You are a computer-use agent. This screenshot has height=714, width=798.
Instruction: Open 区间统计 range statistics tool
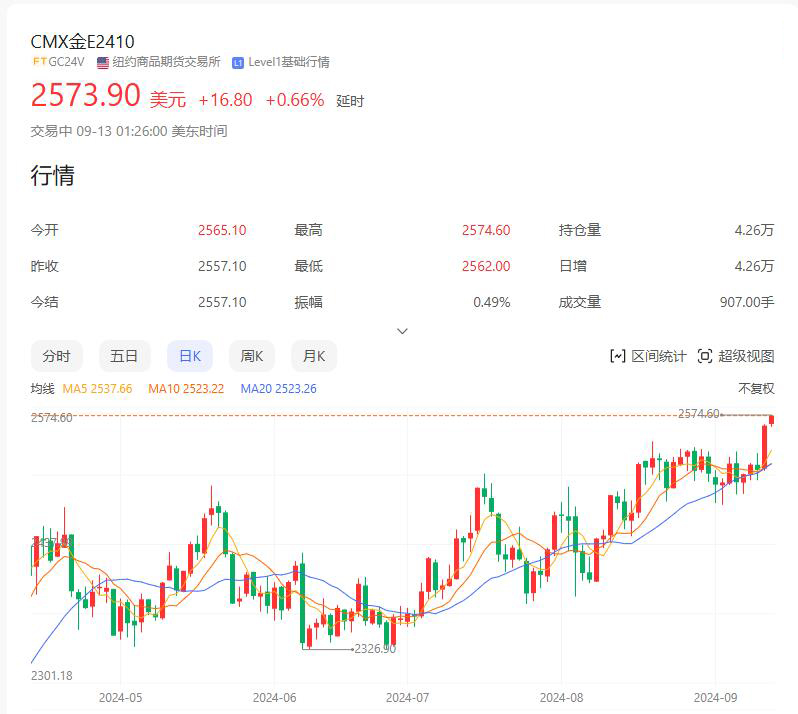tap(648, 356)
